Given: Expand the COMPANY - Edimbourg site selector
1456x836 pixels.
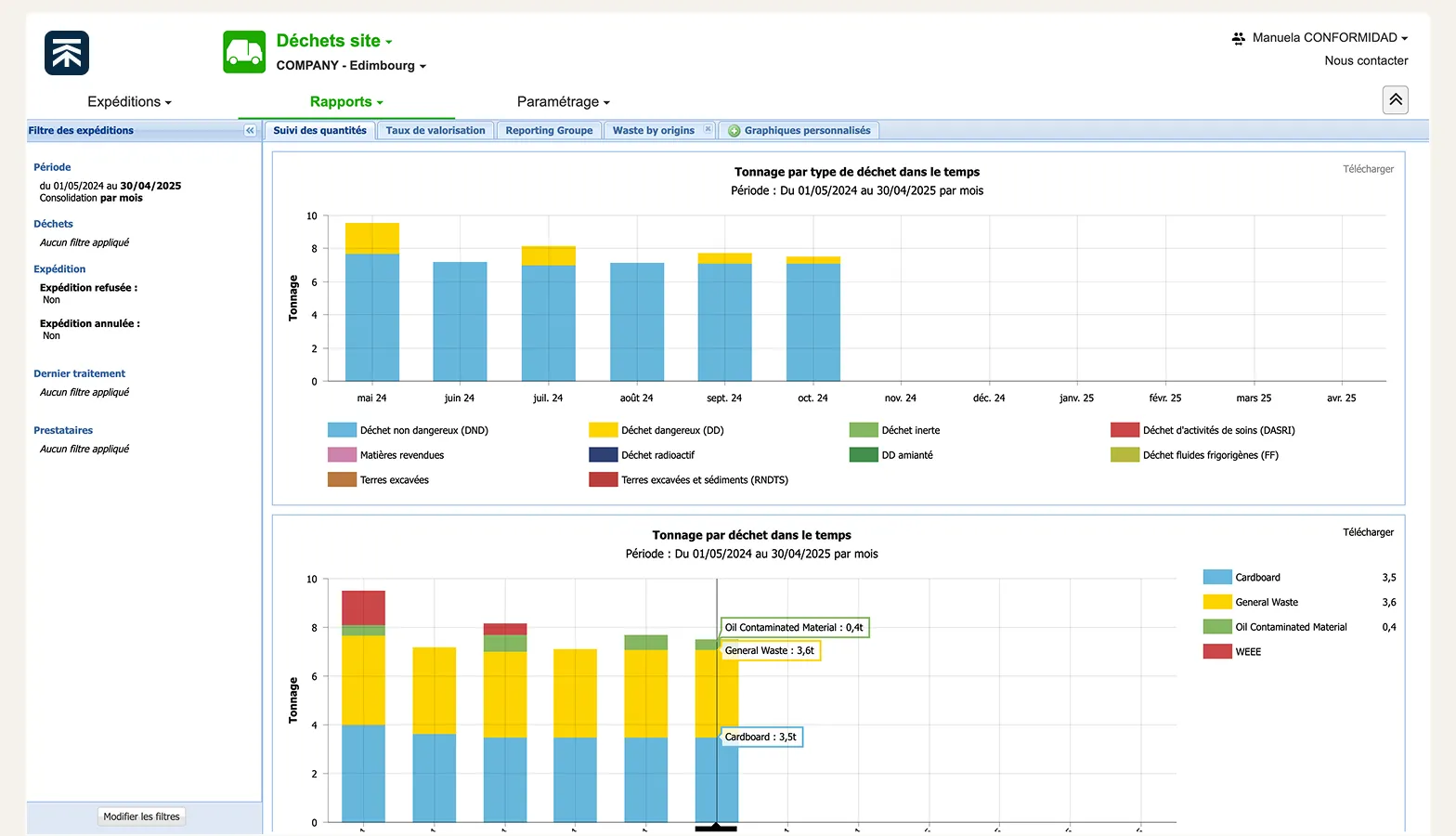Looking at the screenshot, I should coord(351,66).
